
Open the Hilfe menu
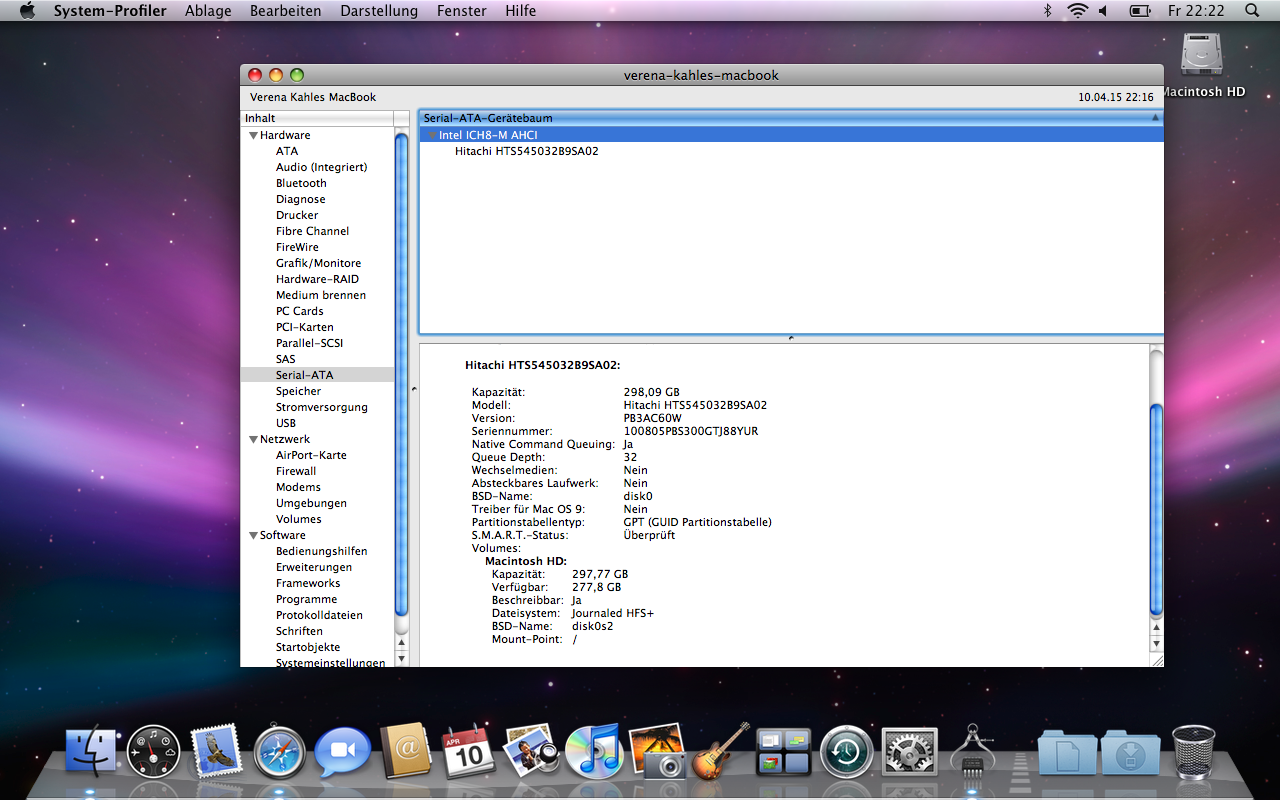(x=520, y=10)
